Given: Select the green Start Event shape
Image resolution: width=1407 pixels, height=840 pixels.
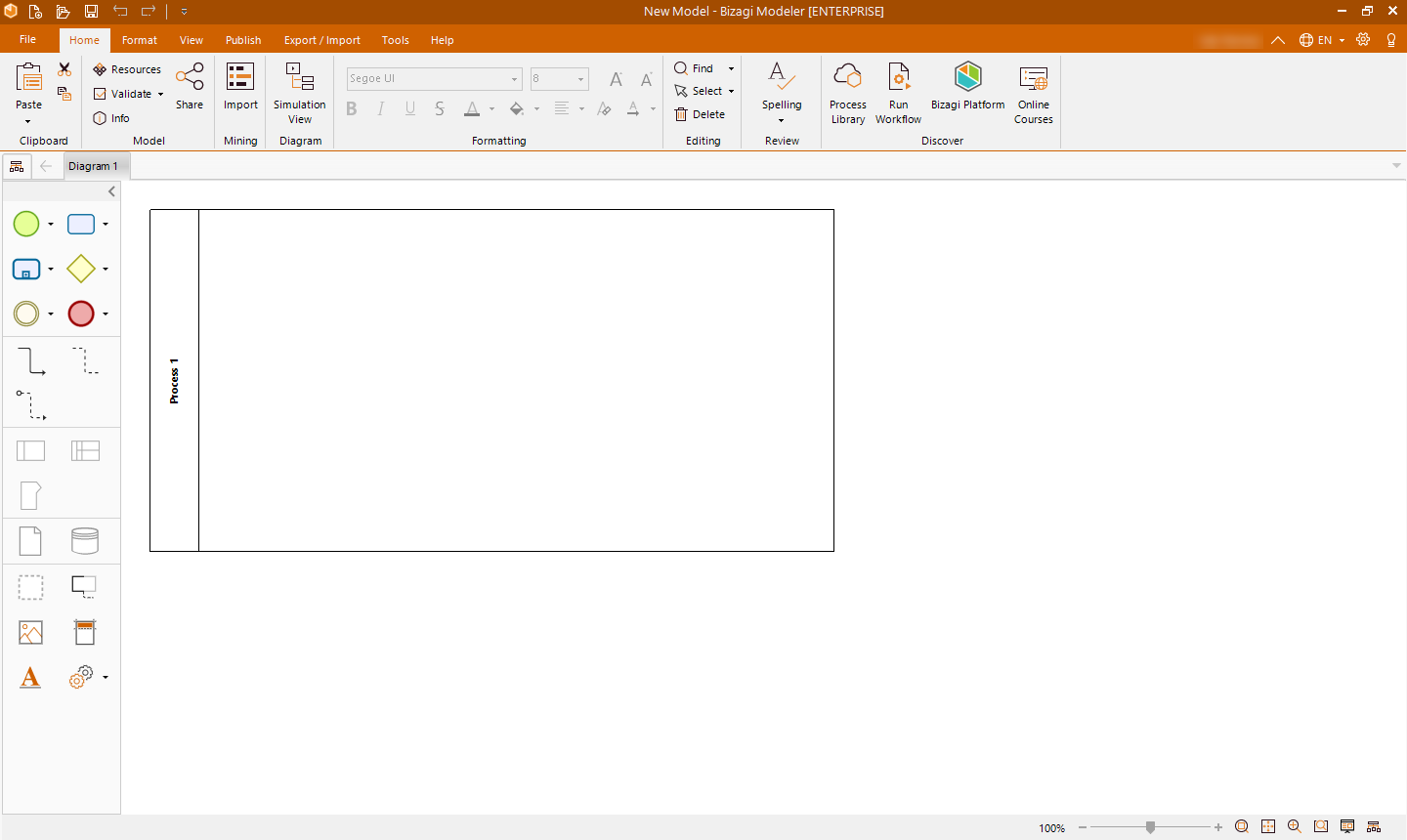Looking at the screenshot, I should click(26, 224).
